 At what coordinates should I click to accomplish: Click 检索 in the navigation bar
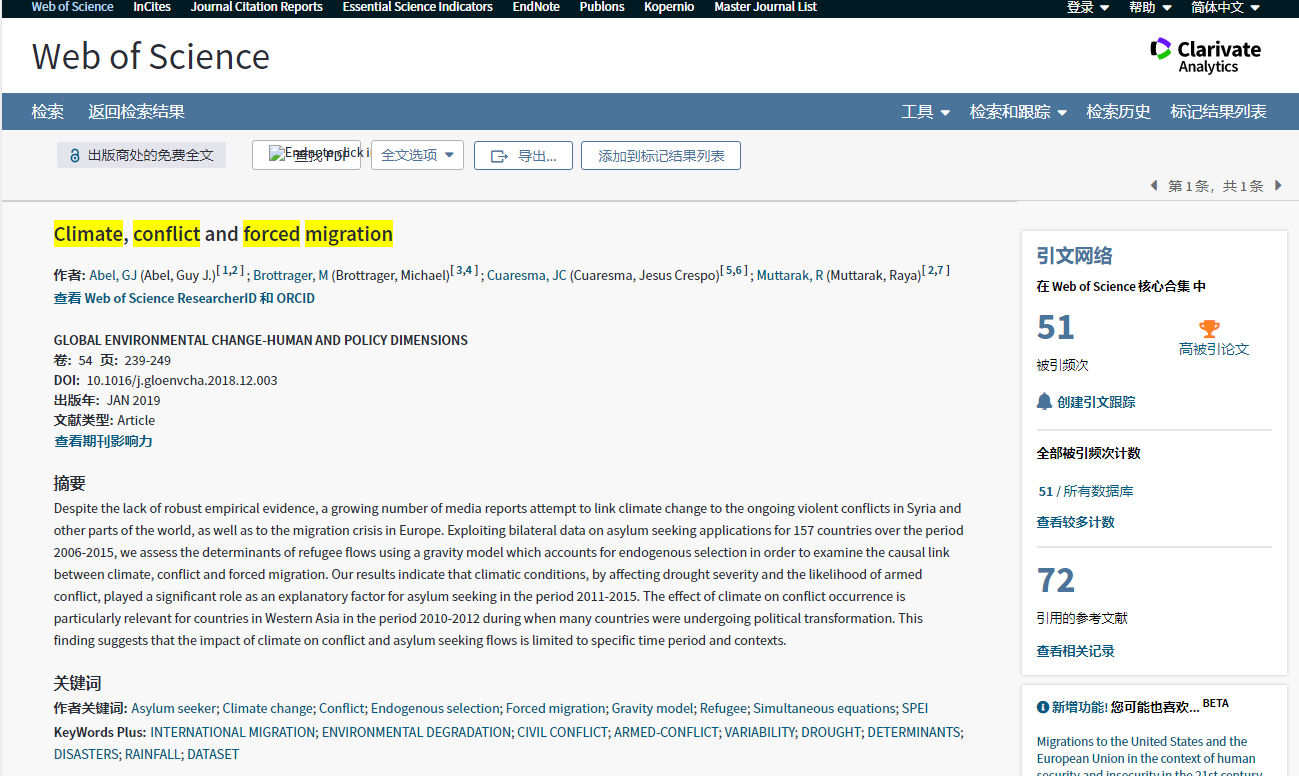coord(47,112)
